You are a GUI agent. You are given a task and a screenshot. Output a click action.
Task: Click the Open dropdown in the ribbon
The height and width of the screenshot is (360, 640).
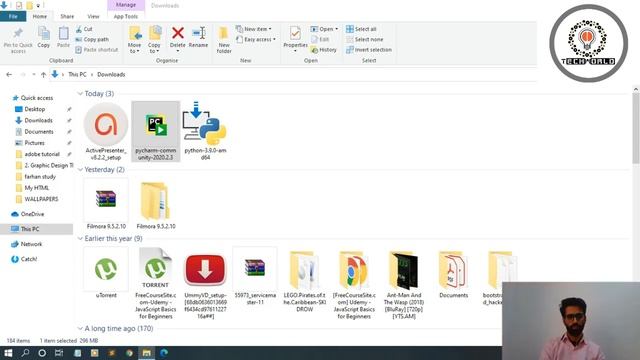tap(324, 29)
